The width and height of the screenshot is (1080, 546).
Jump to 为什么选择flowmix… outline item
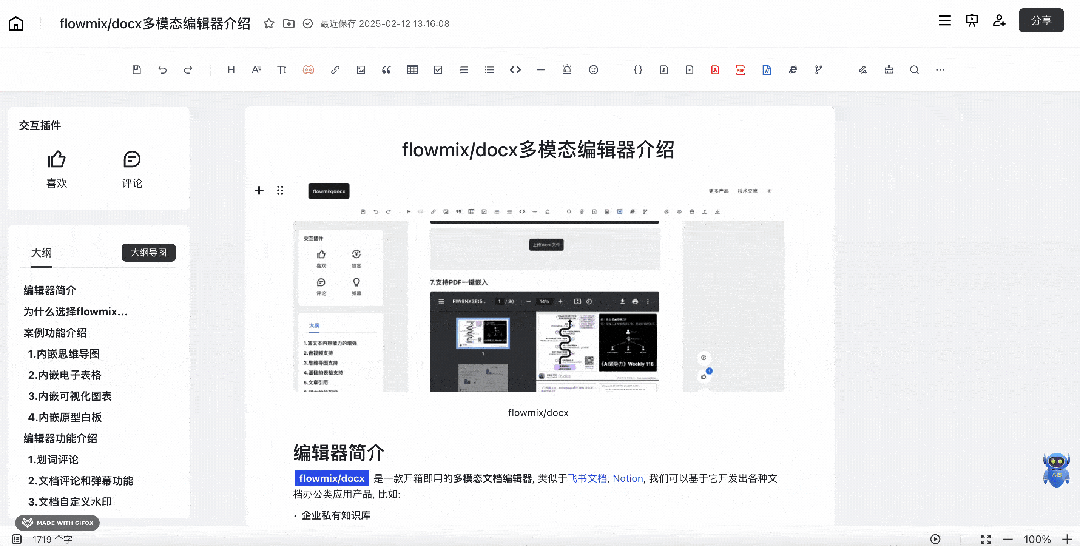coord(76,311)
